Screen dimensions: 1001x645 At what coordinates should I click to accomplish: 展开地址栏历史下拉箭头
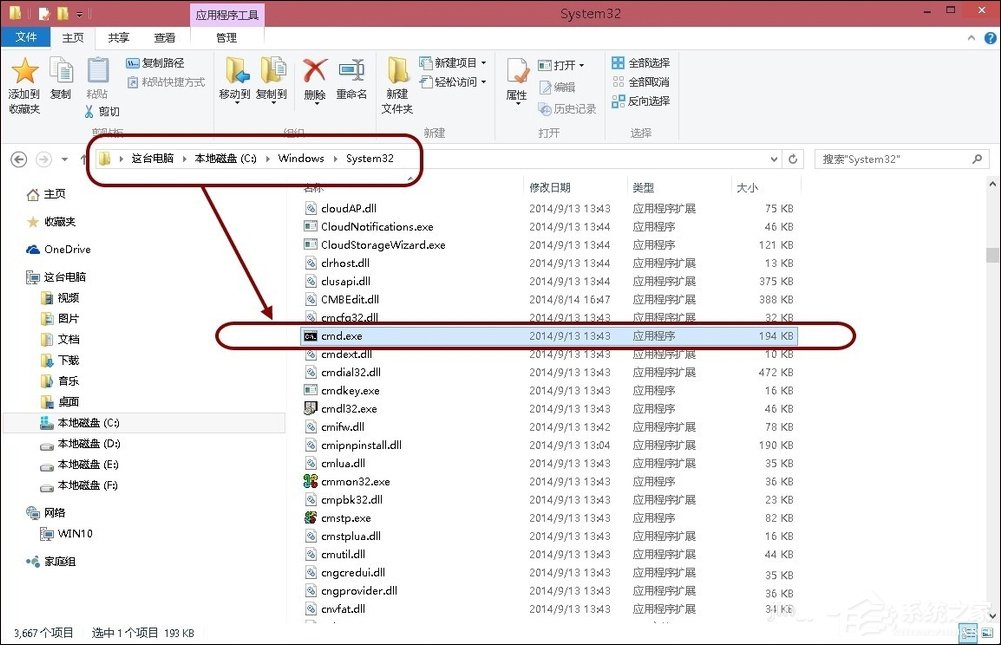tap(775, 158)
